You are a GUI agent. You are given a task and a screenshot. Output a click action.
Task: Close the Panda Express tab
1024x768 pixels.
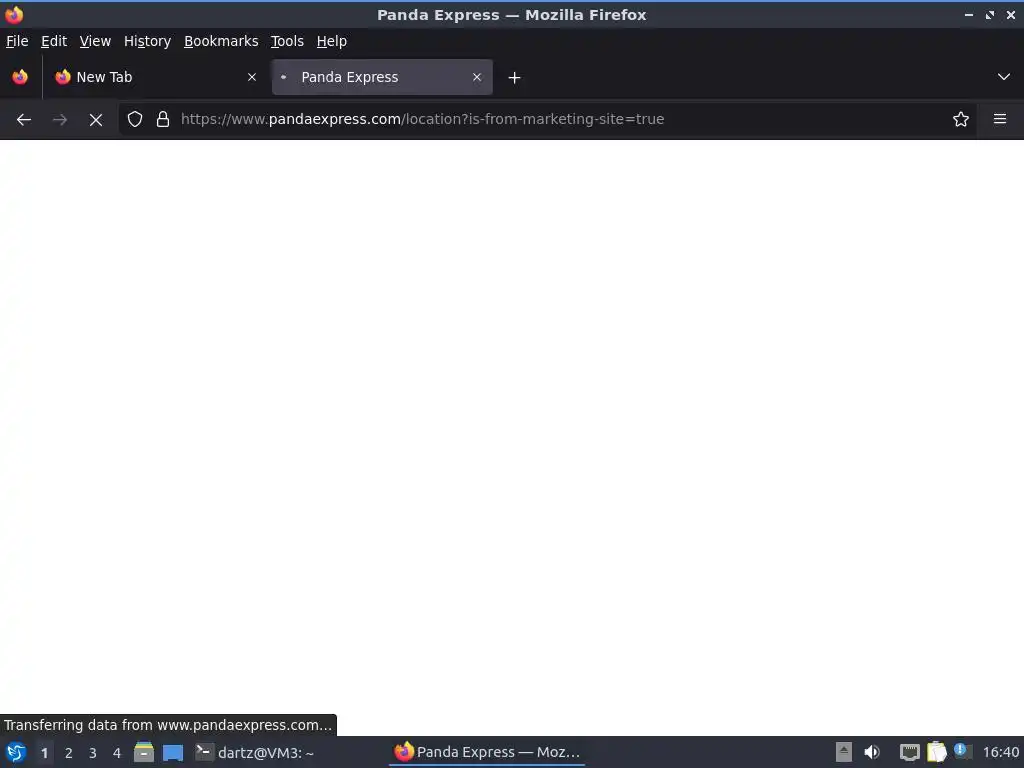coord(477,77)
